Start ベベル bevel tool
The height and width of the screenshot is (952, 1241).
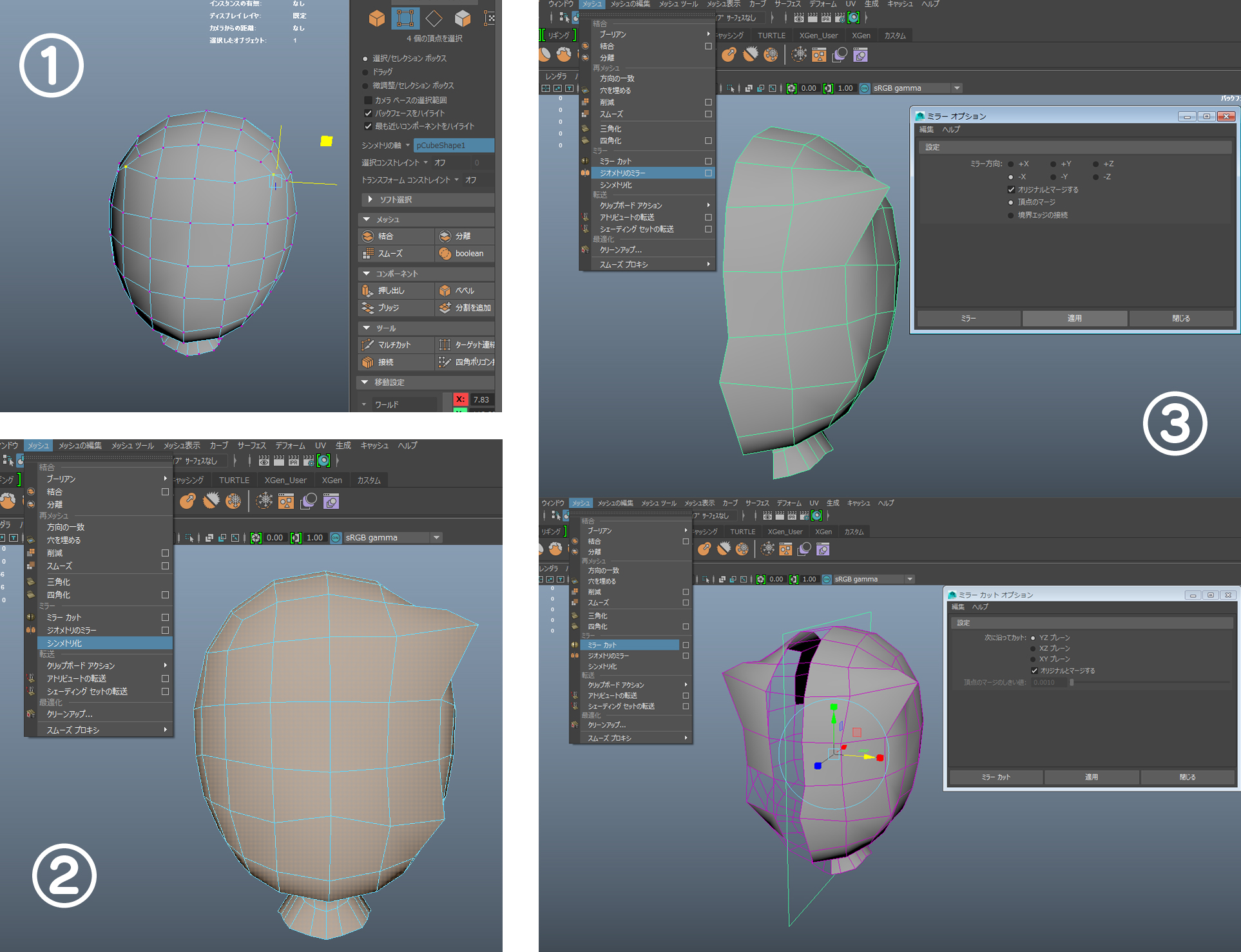pyautogui.click(x=465, y=290)
